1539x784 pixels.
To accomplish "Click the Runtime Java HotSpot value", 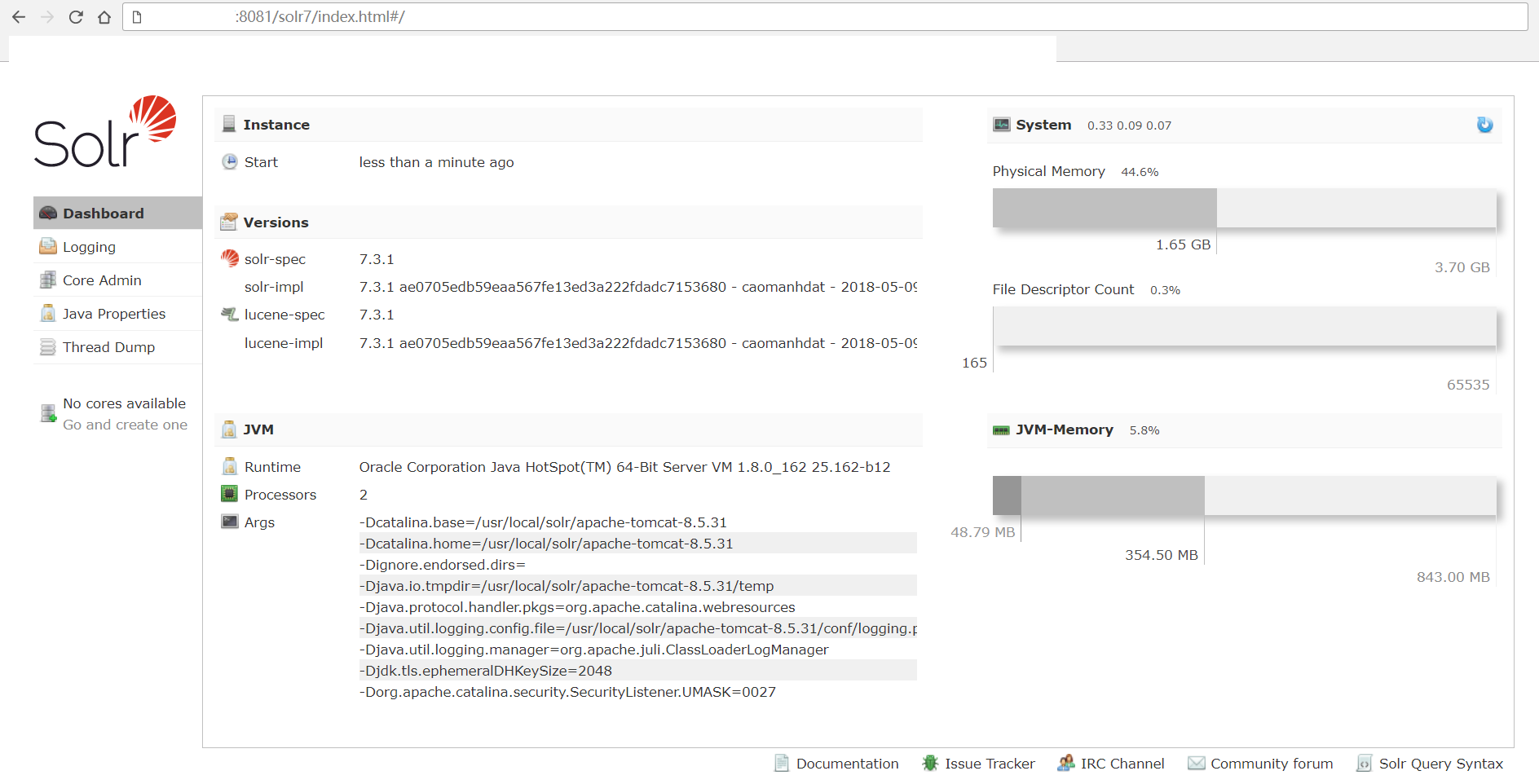I will (624, 466).
